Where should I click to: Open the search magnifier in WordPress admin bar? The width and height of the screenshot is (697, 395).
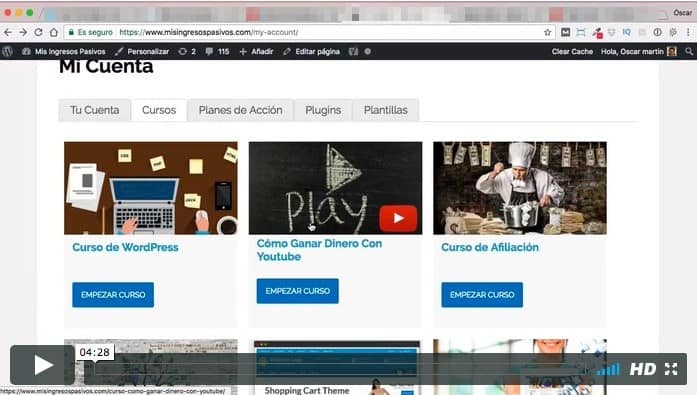689,52
